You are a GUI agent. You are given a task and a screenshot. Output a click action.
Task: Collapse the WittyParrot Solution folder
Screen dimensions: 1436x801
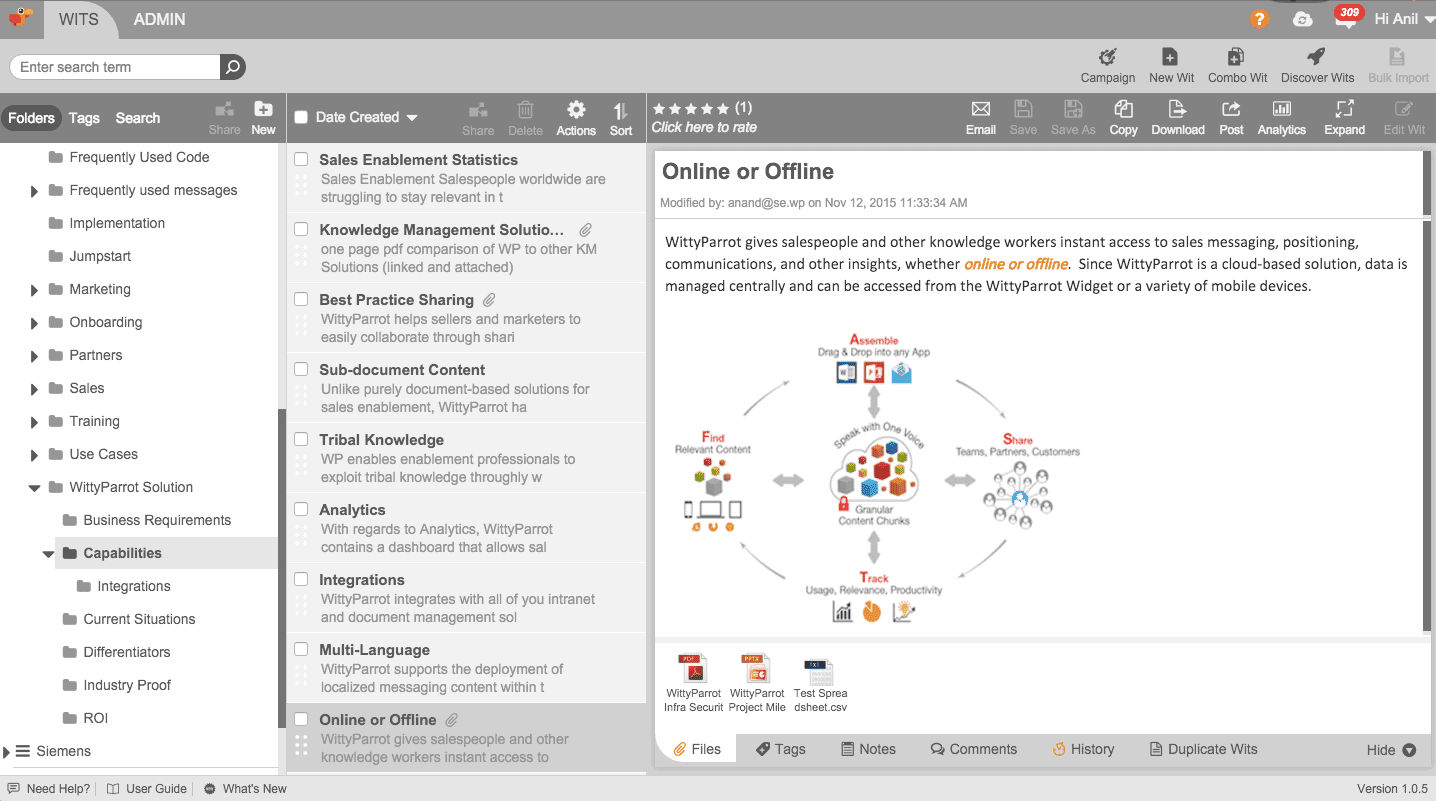pyautogui.click(x=35, y=488)
